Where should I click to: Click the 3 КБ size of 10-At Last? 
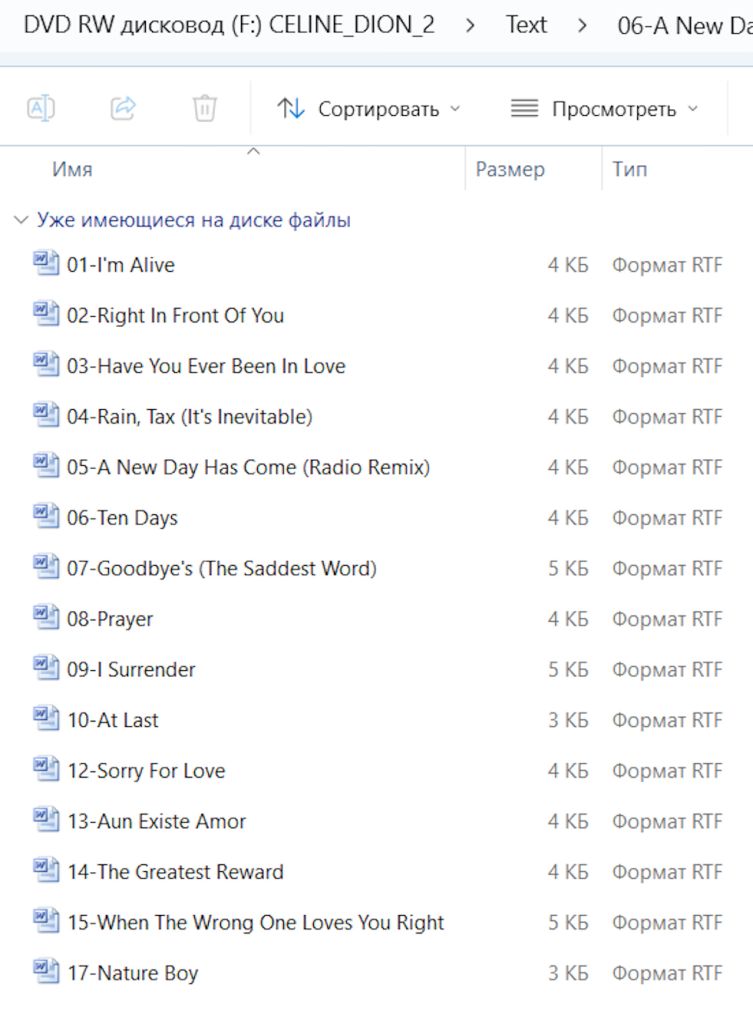click(x=568, y=720)
